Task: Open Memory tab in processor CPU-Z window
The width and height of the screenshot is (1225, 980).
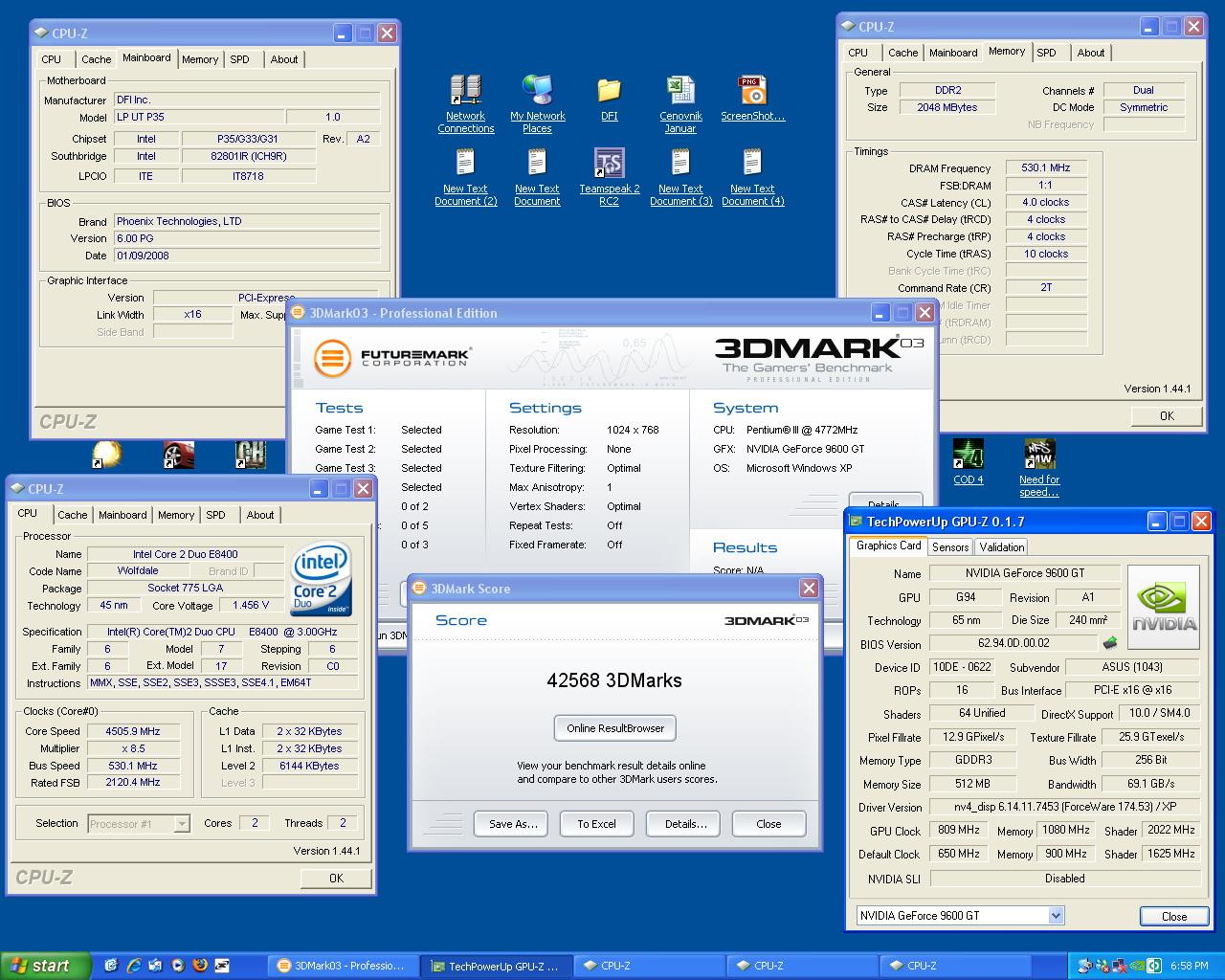Action: [x=176, y=515]
